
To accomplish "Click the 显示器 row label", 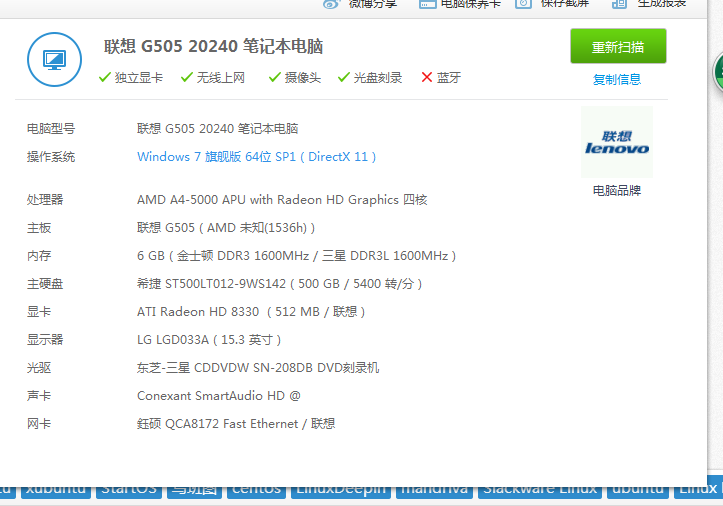I will coord(45,340).
